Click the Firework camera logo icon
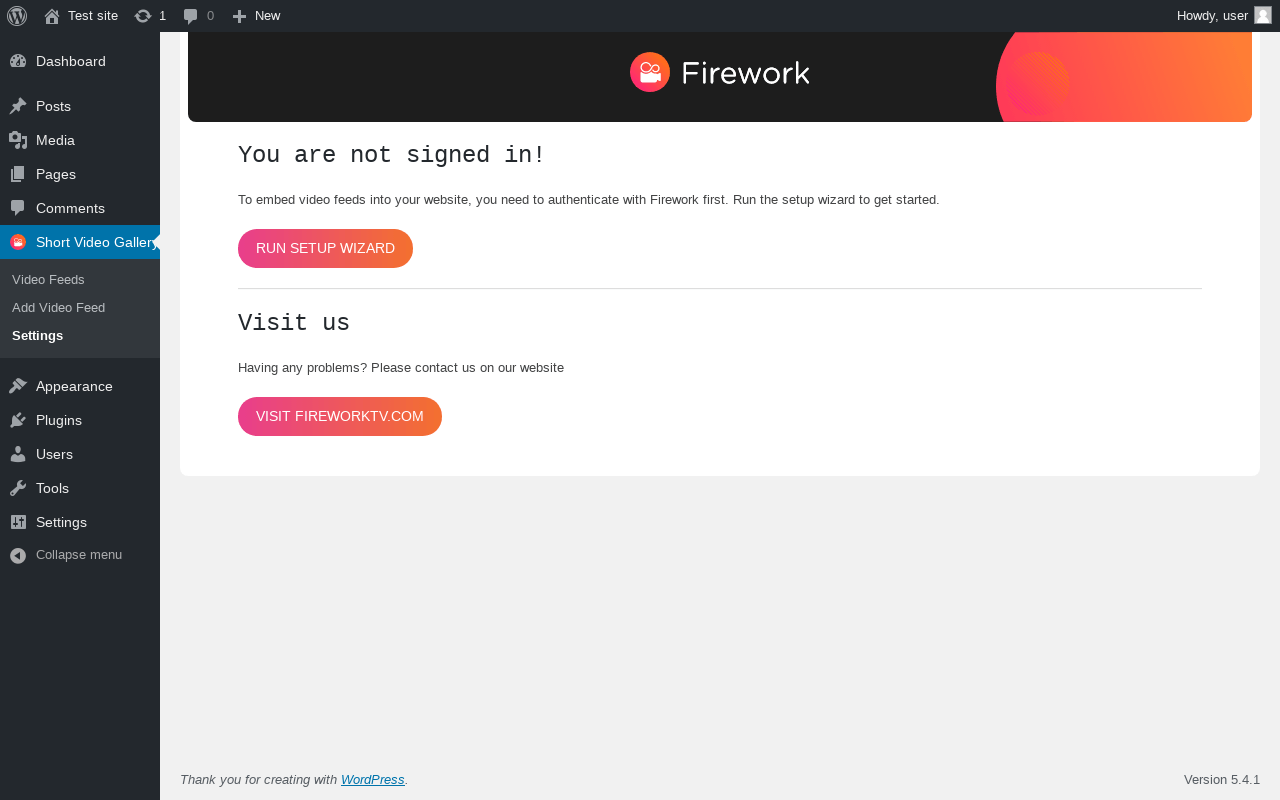Viewport: 1280px width, 800px height. coord(650,72)
